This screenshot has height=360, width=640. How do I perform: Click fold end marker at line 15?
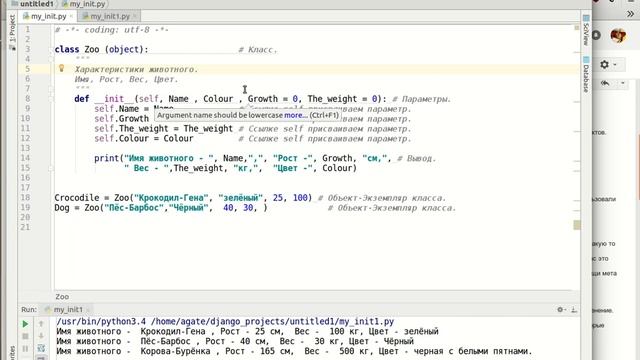tap(51, 168)
